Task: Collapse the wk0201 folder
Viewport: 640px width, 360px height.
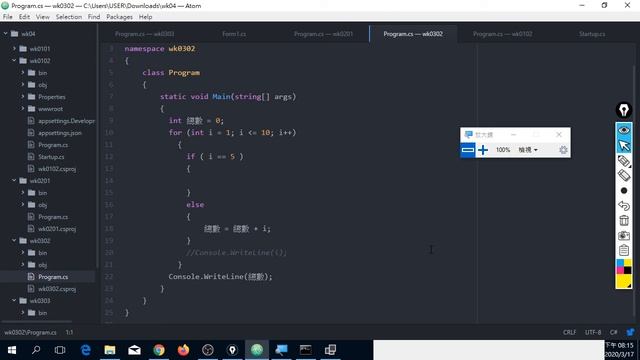Action: tap(14, 180)
